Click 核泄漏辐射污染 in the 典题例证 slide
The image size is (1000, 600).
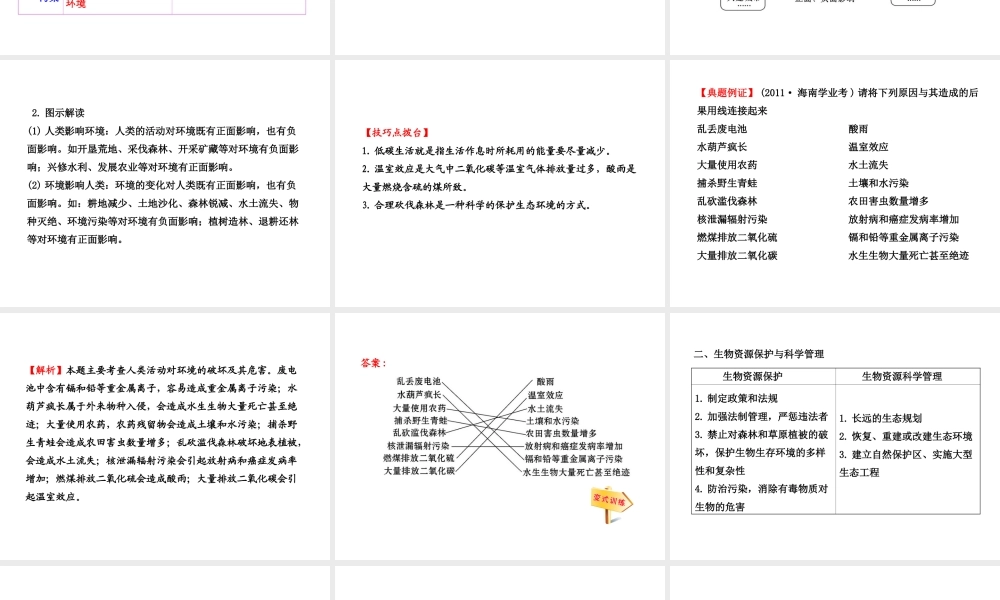click(732, 219)
